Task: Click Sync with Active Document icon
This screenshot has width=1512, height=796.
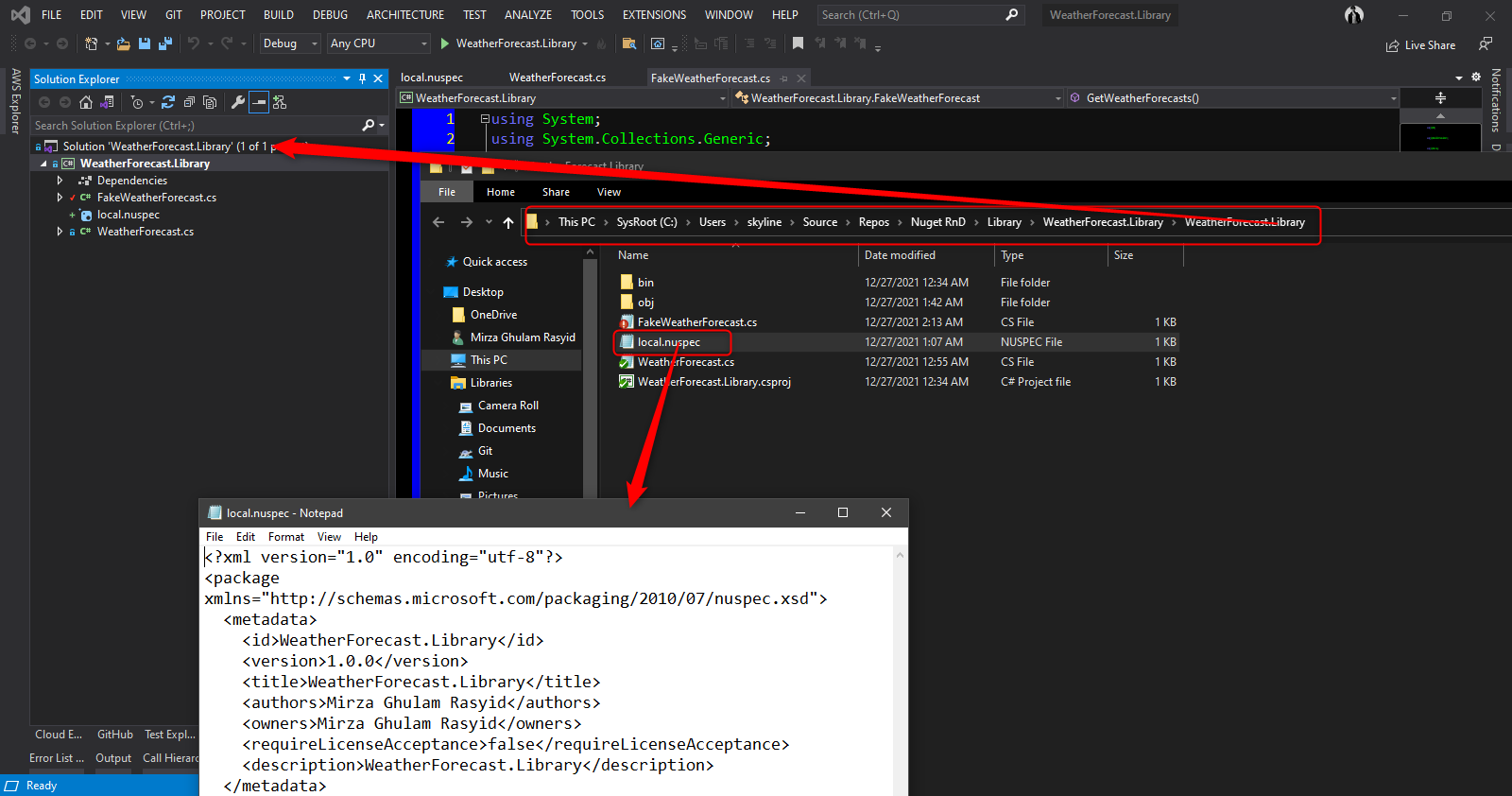Action: 168,102
